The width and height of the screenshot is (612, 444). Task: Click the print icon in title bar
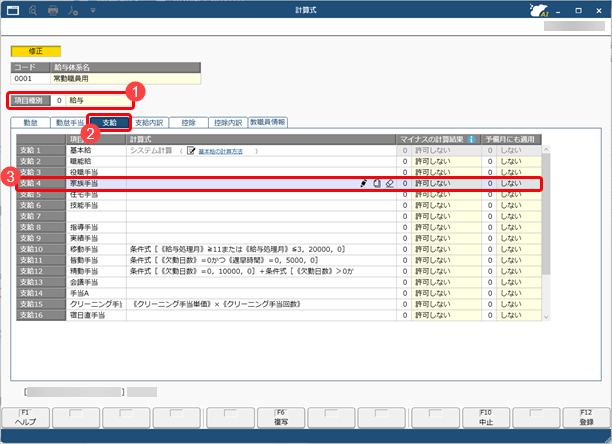(x=54, y=10)
